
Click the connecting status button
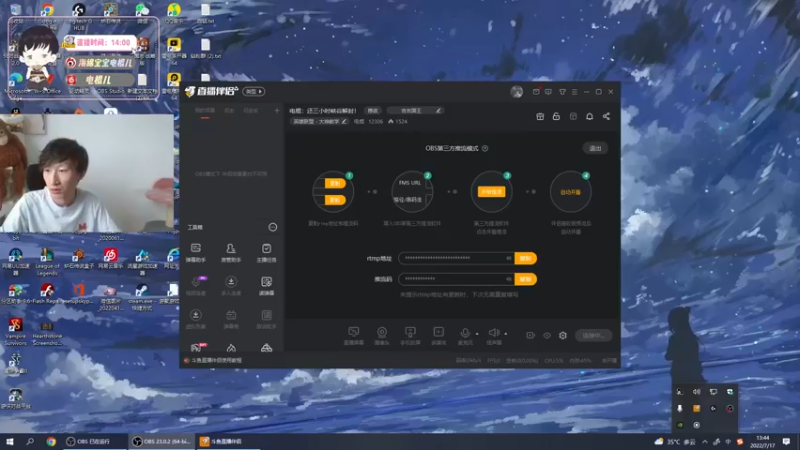(593, 335)
